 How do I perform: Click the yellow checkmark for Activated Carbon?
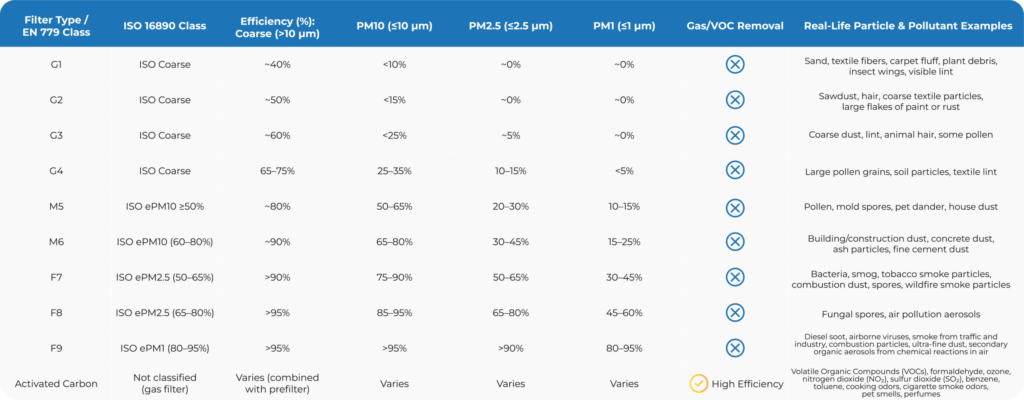click(699, 383)
